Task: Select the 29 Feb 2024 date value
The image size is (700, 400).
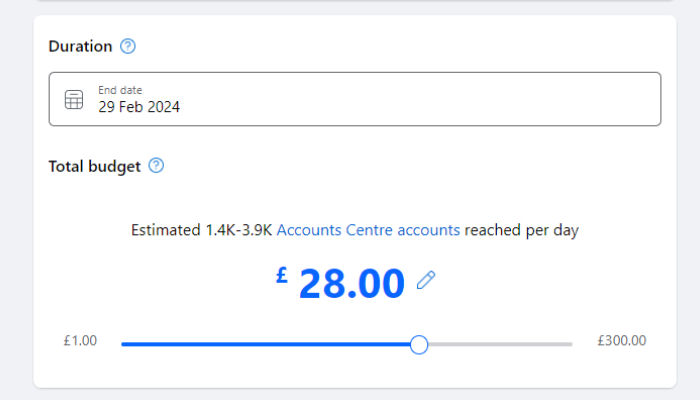Action: 139,107
